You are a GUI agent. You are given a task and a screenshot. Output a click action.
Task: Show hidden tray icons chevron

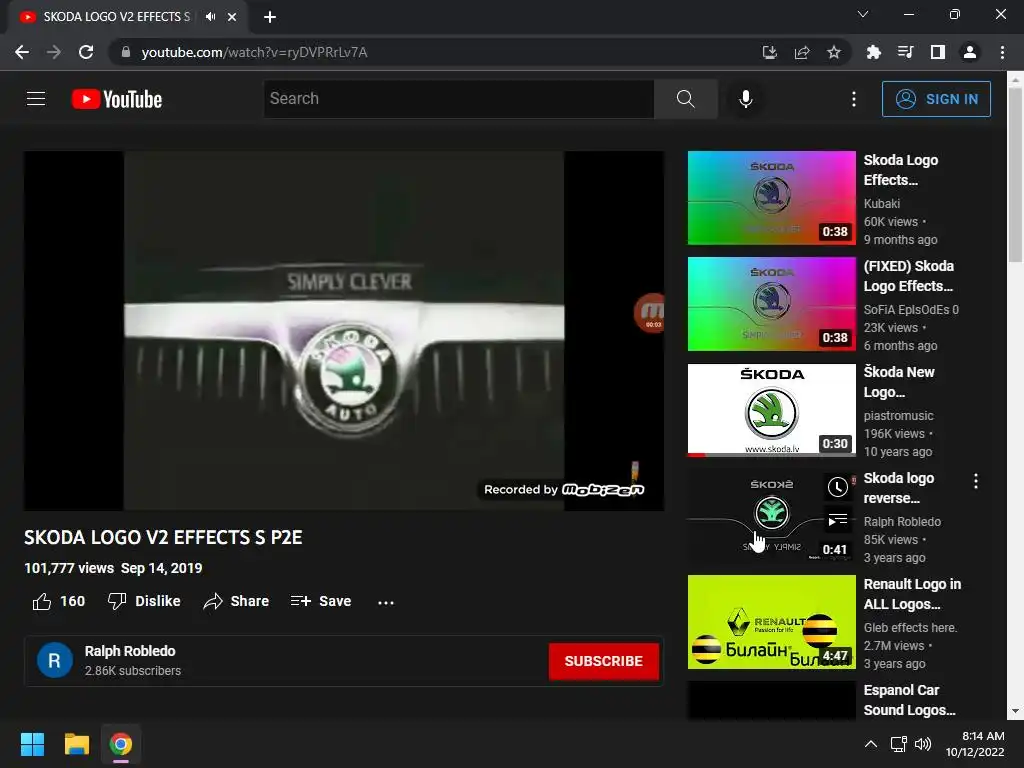click(x=871, y=744)
